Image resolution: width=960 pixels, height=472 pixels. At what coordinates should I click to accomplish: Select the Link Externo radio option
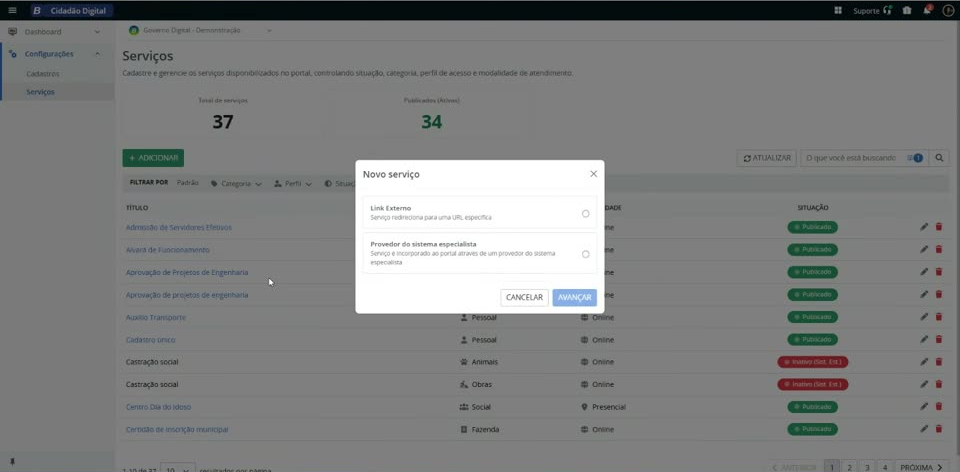coord(585,214)
